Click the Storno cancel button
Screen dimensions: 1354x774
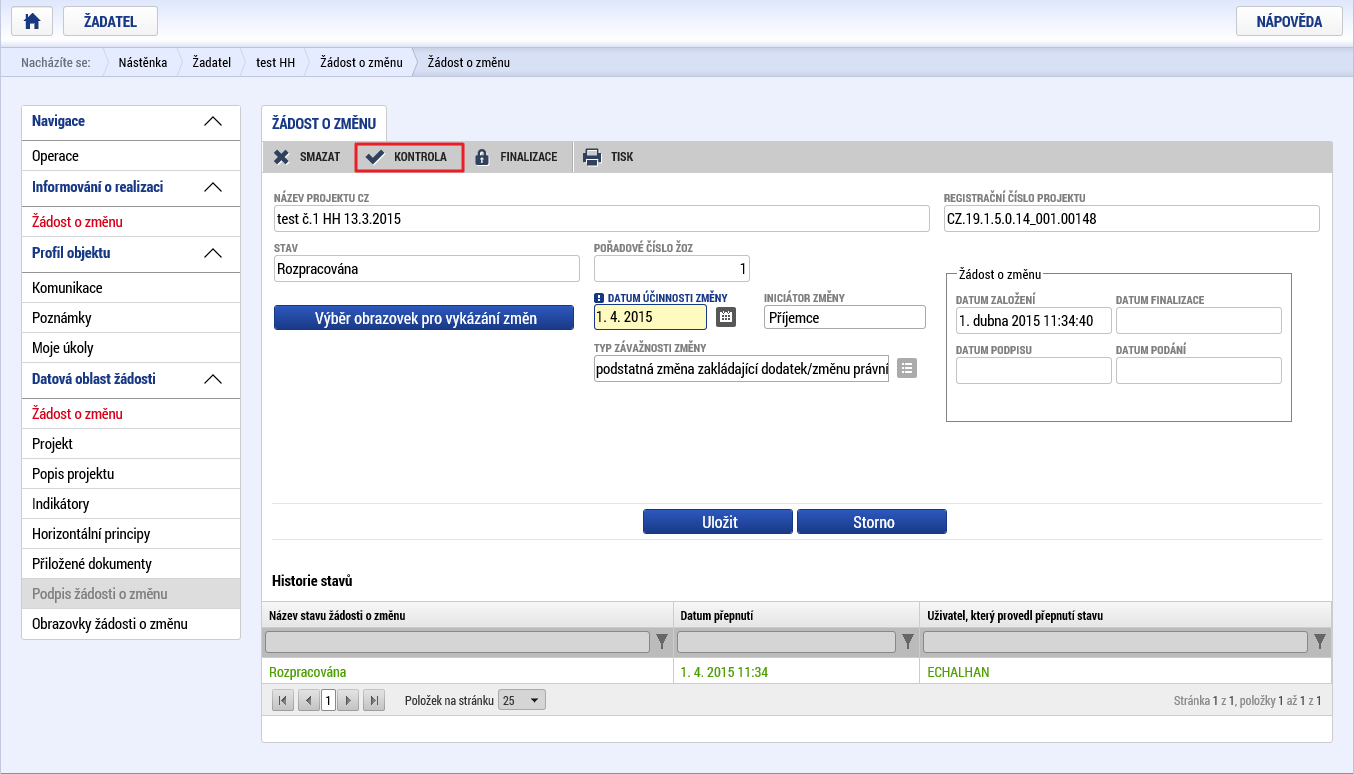coord(872,522)
